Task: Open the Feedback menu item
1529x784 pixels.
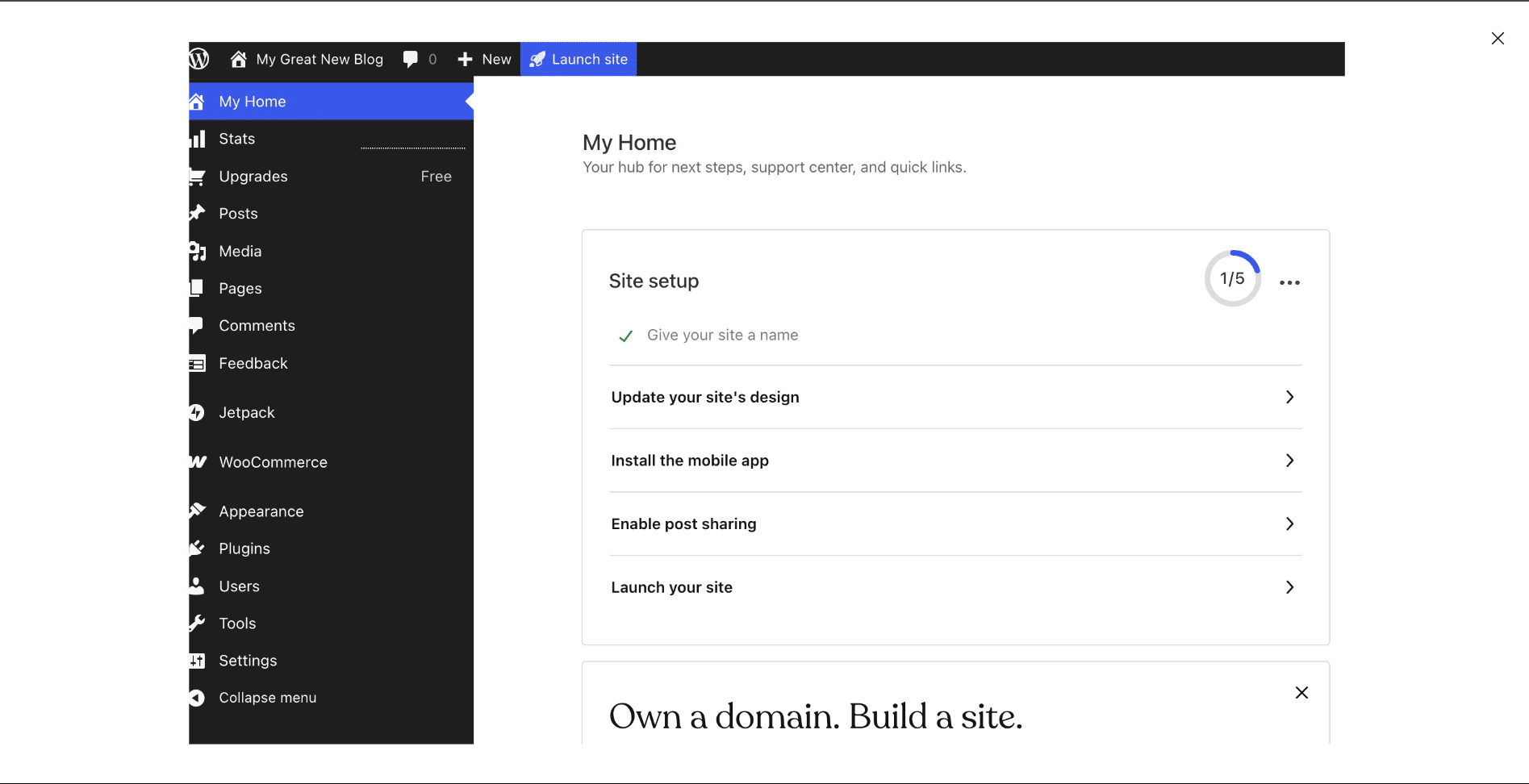Action: coord(331,364)
